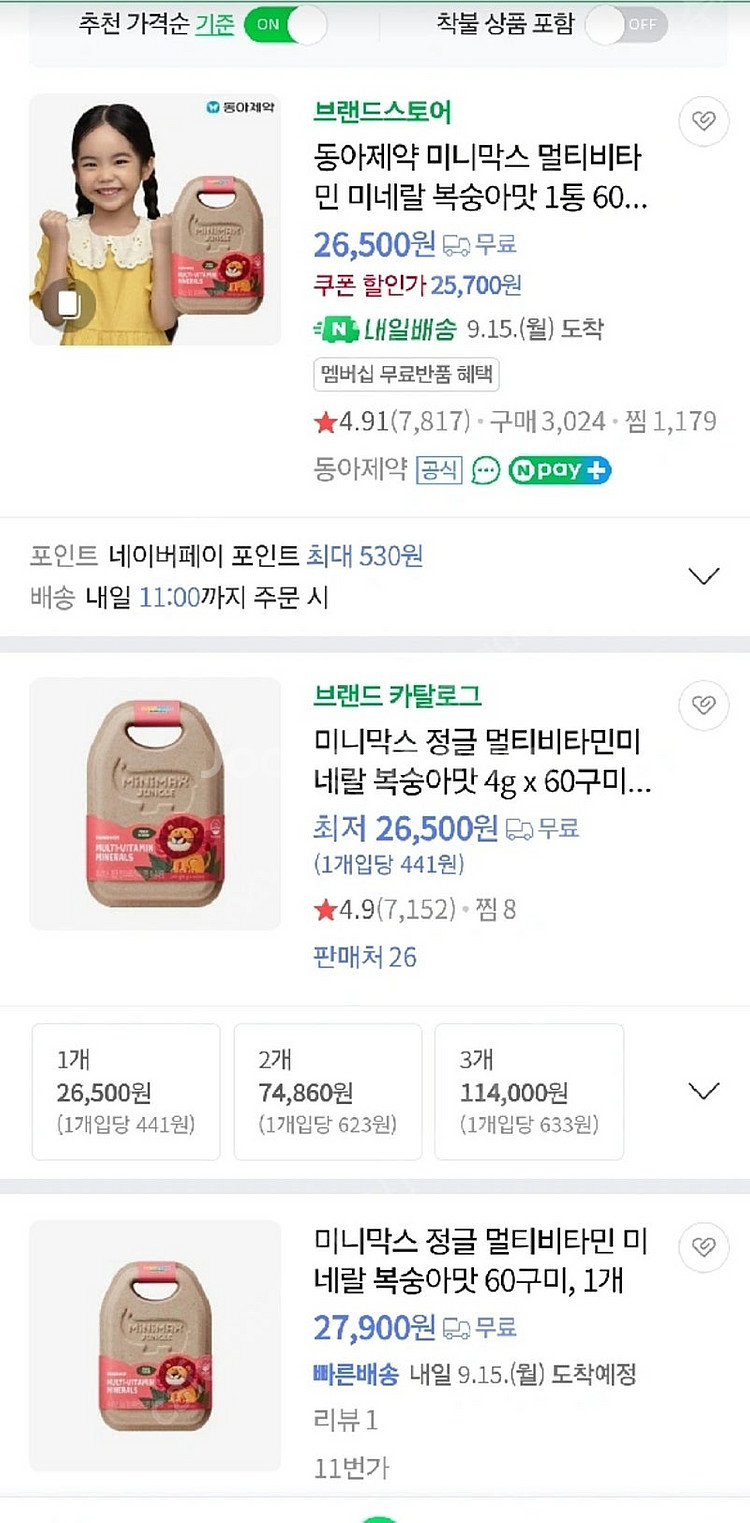Enable the 착불 상품 포함 toggle
This screenshot has height=1523, width=750.
coord(626,25)
